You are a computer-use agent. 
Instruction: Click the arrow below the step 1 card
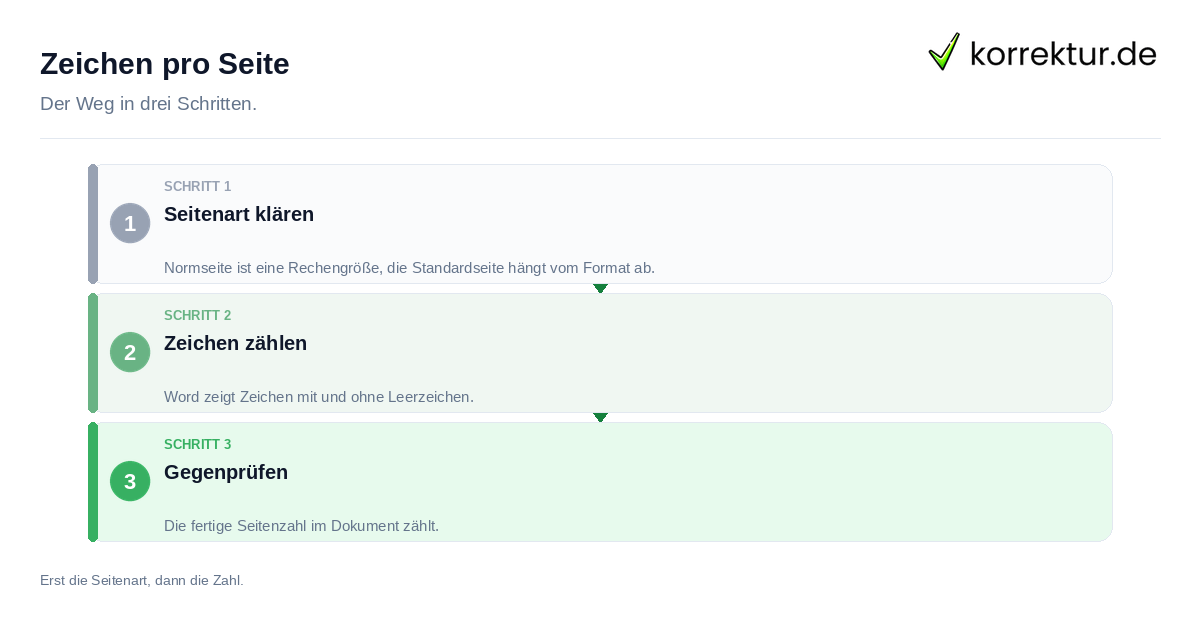point(600,288)
